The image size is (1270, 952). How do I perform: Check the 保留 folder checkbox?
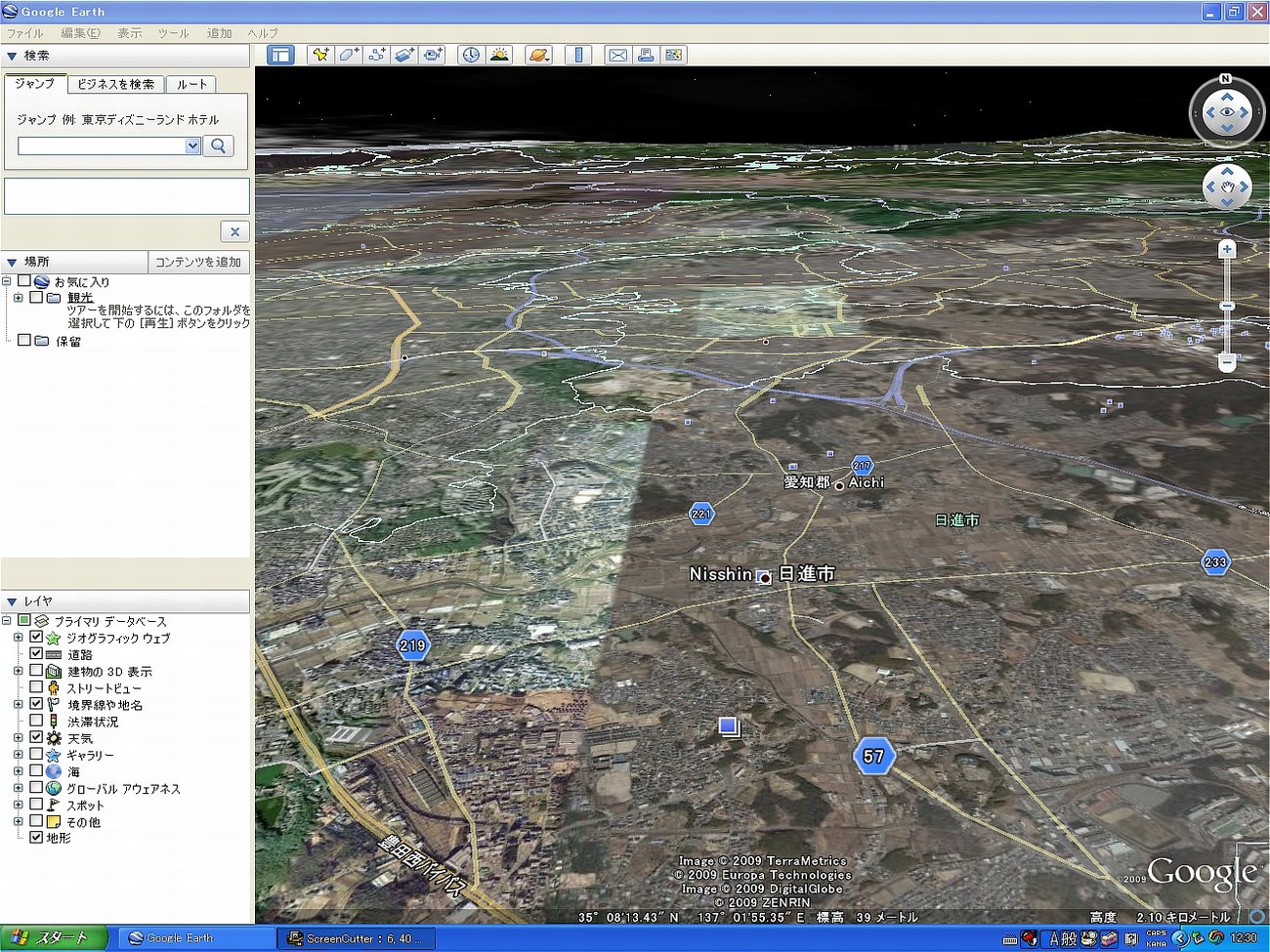(24, 341)
